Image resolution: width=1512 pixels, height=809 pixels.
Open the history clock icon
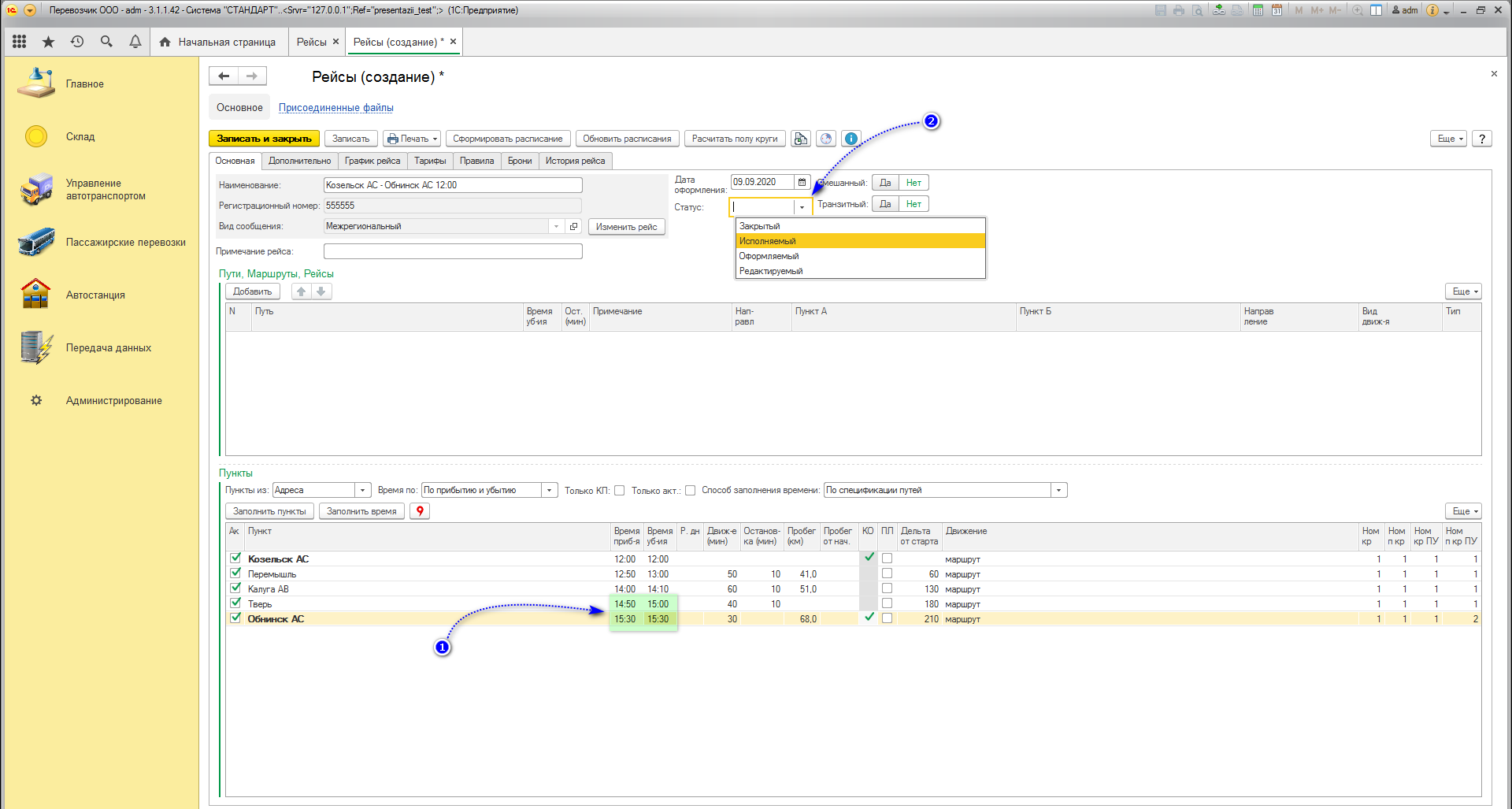coord(77,42)
